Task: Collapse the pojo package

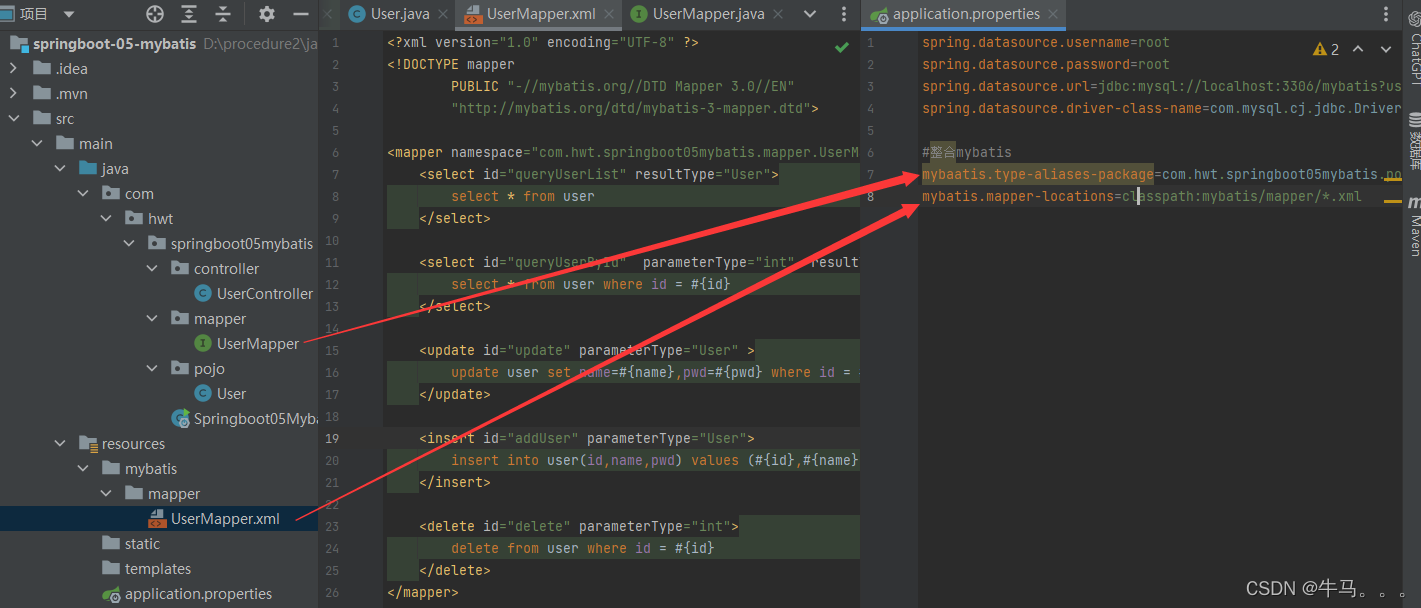Action: pos(152,369)
